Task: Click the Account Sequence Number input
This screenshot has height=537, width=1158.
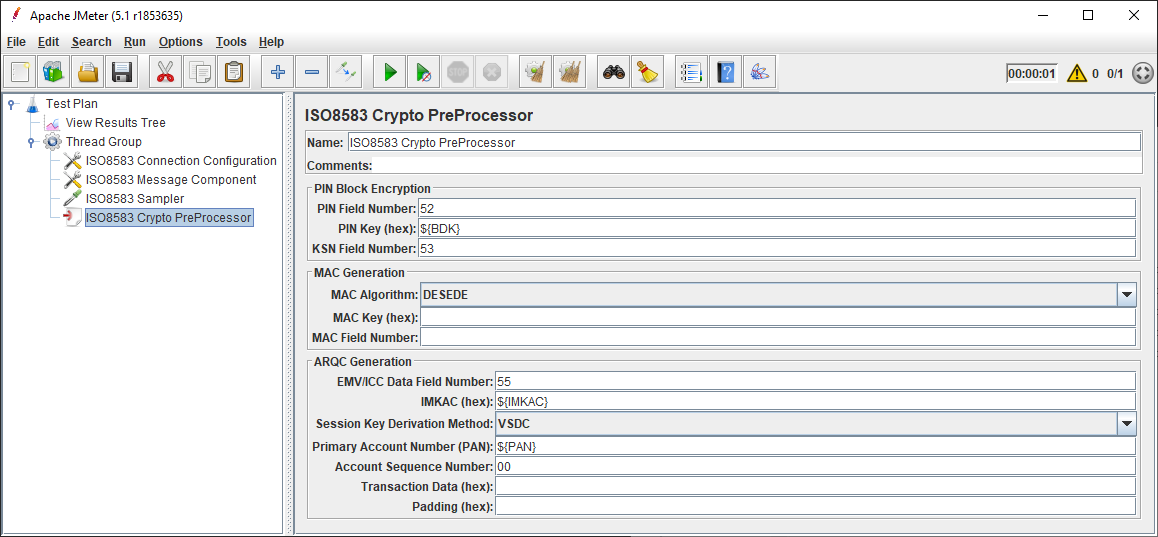Action: (x=815, y=466)
